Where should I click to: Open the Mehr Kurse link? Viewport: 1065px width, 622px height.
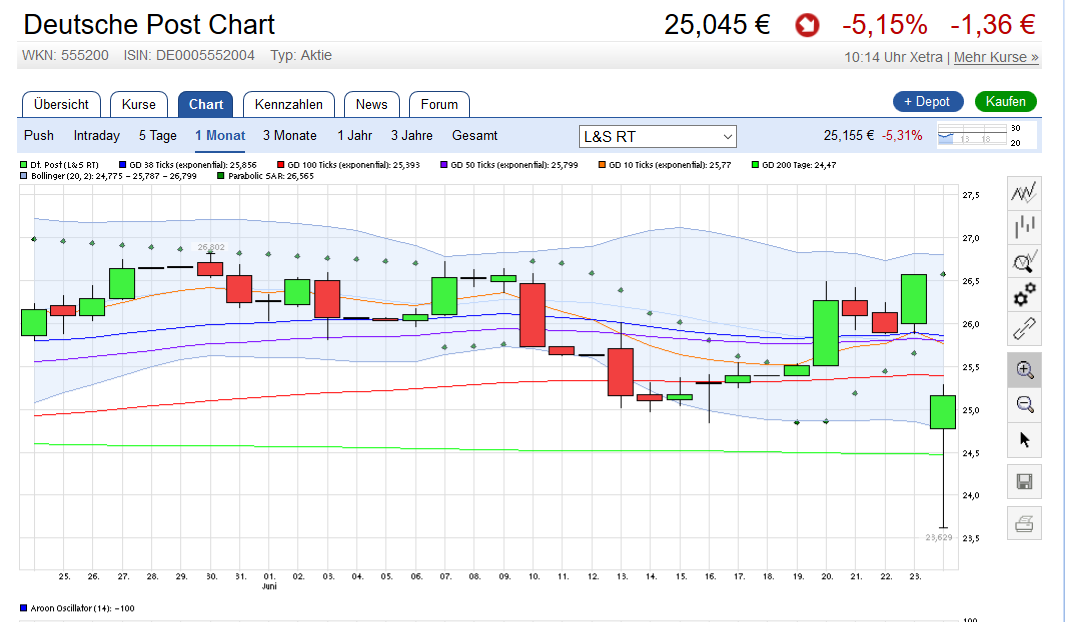[x=996, y=57]
